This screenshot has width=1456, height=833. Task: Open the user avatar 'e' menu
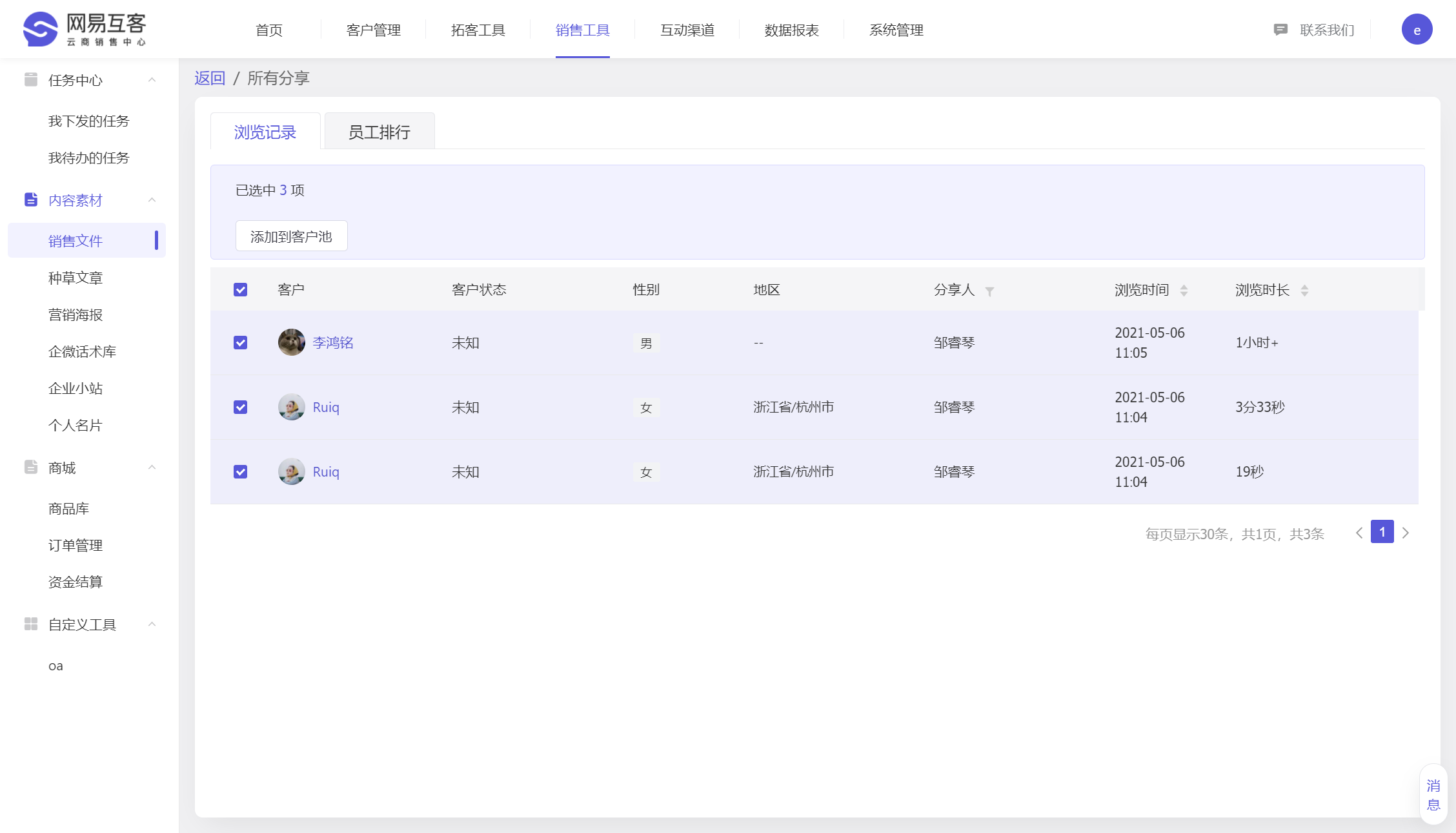(1417, 30)
